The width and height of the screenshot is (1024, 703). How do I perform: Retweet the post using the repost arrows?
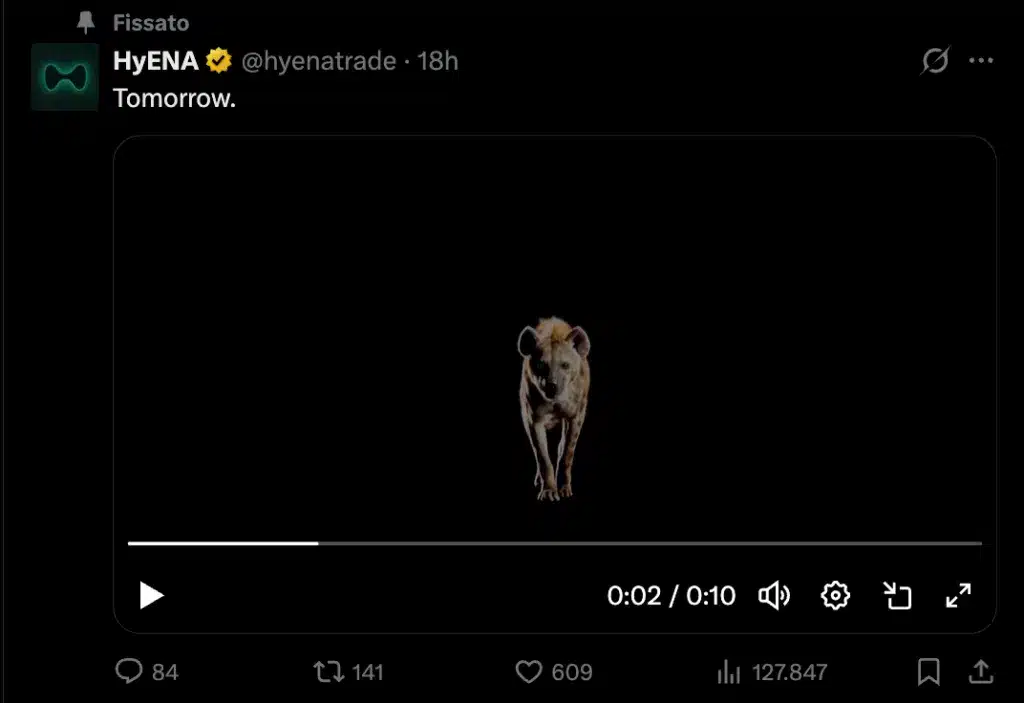pyautogui.click(x=328, y=672)
